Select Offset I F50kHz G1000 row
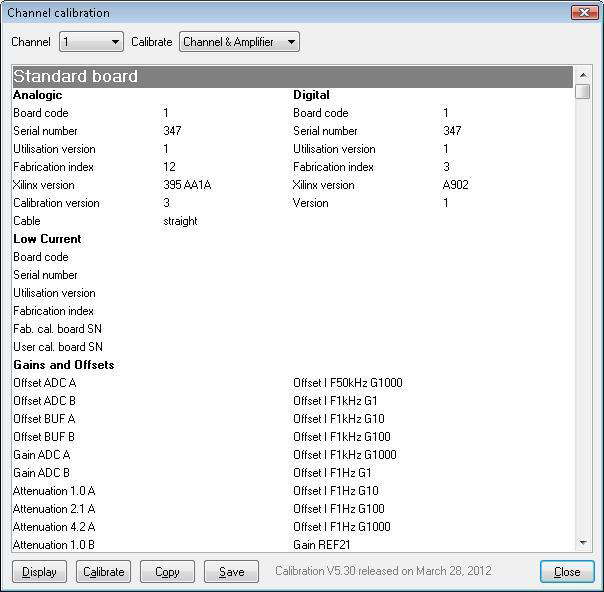604x592 pixels. click(x=347, y=383)
